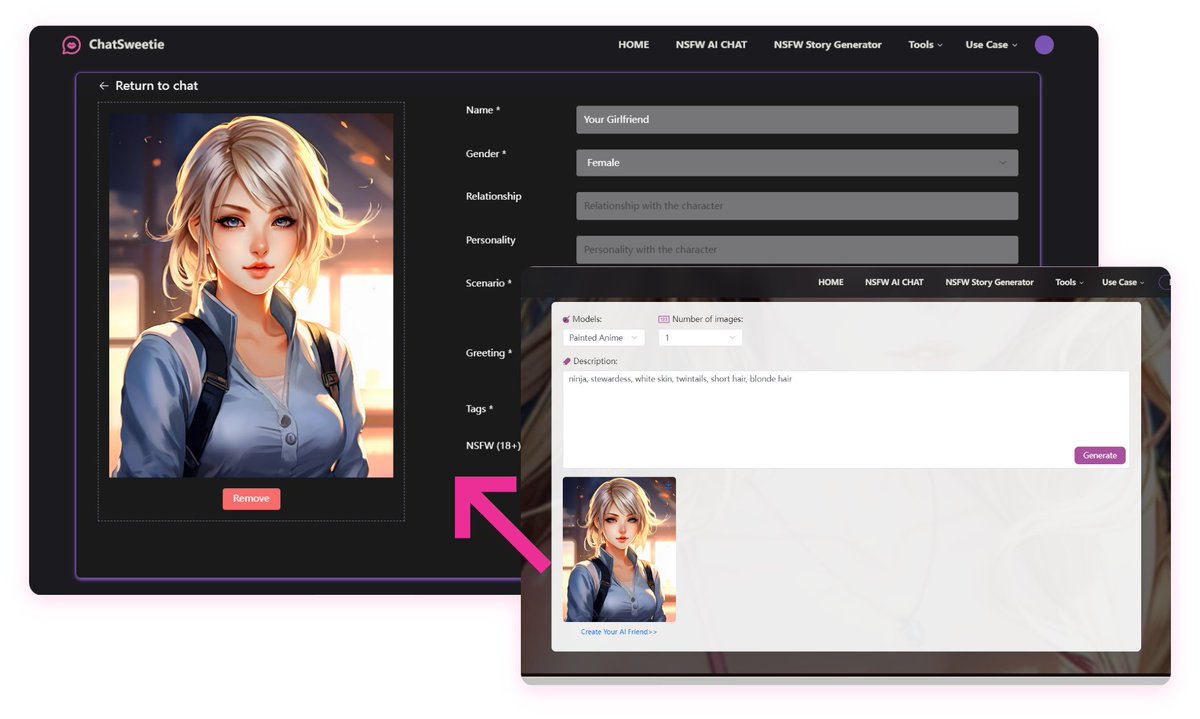Expand Use Case menu in front window navbar
The width and height of the screenshot is (1200, 719).
coord(1123,282)
